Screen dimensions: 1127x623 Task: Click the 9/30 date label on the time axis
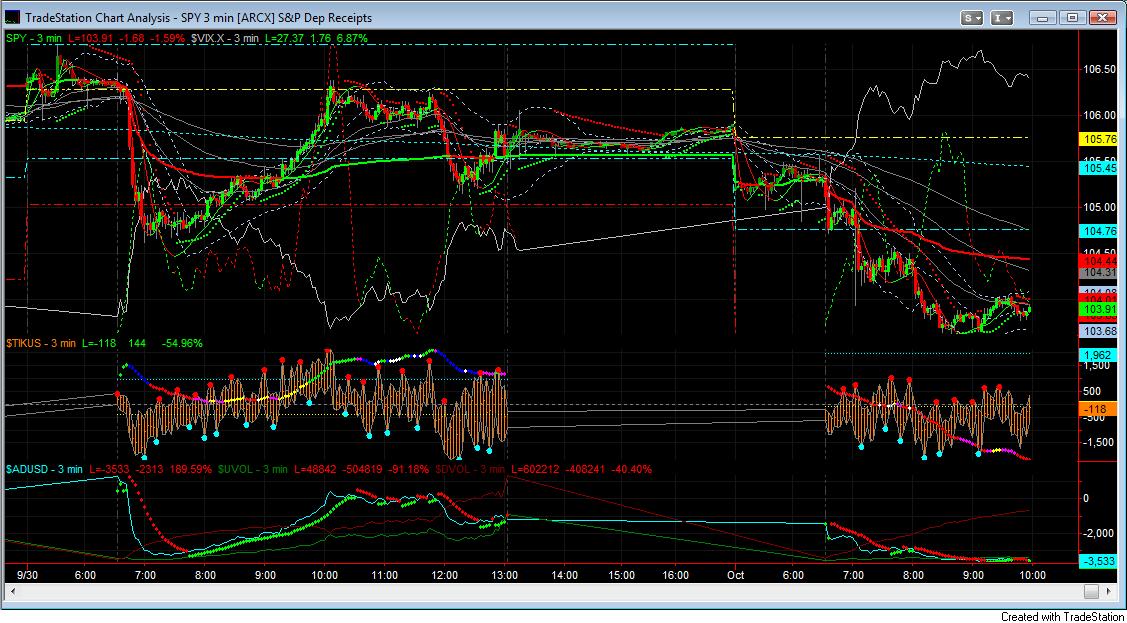pyautogui.click(x=27, y=575)
